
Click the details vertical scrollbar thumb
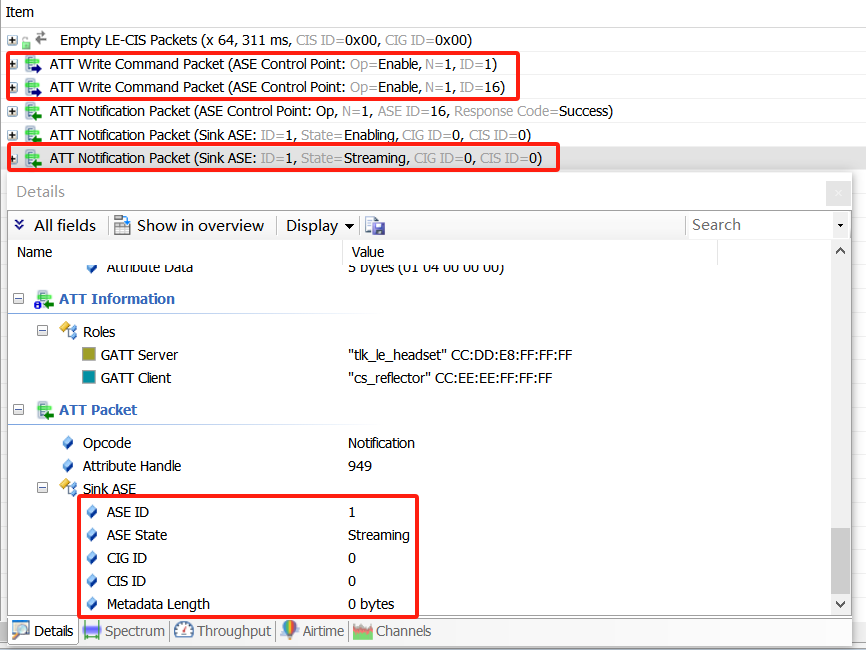pyautogui.click(x=840, y=561)
